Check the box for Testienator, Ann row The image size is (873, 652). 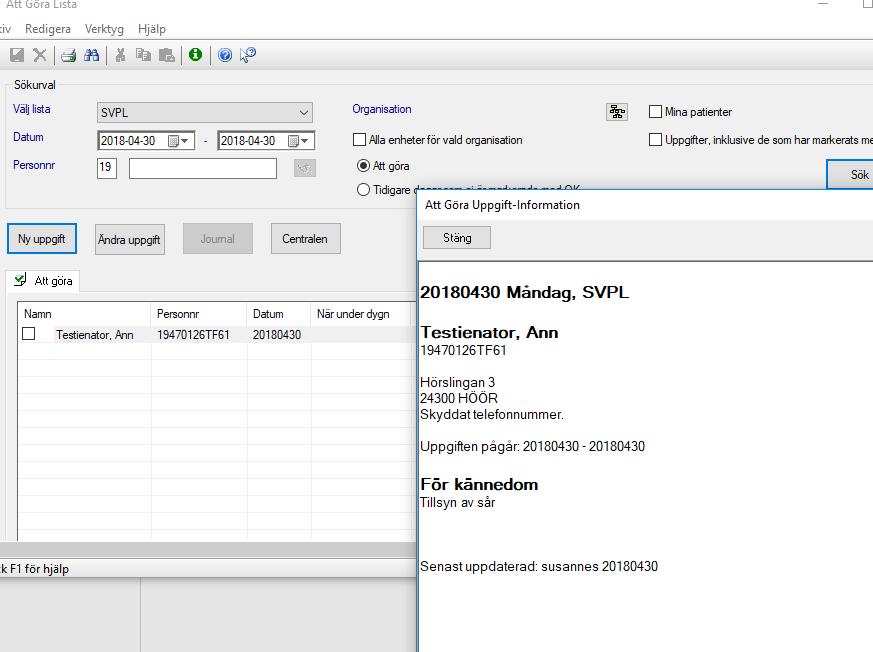pyautogui.click(x=28, y=334)
